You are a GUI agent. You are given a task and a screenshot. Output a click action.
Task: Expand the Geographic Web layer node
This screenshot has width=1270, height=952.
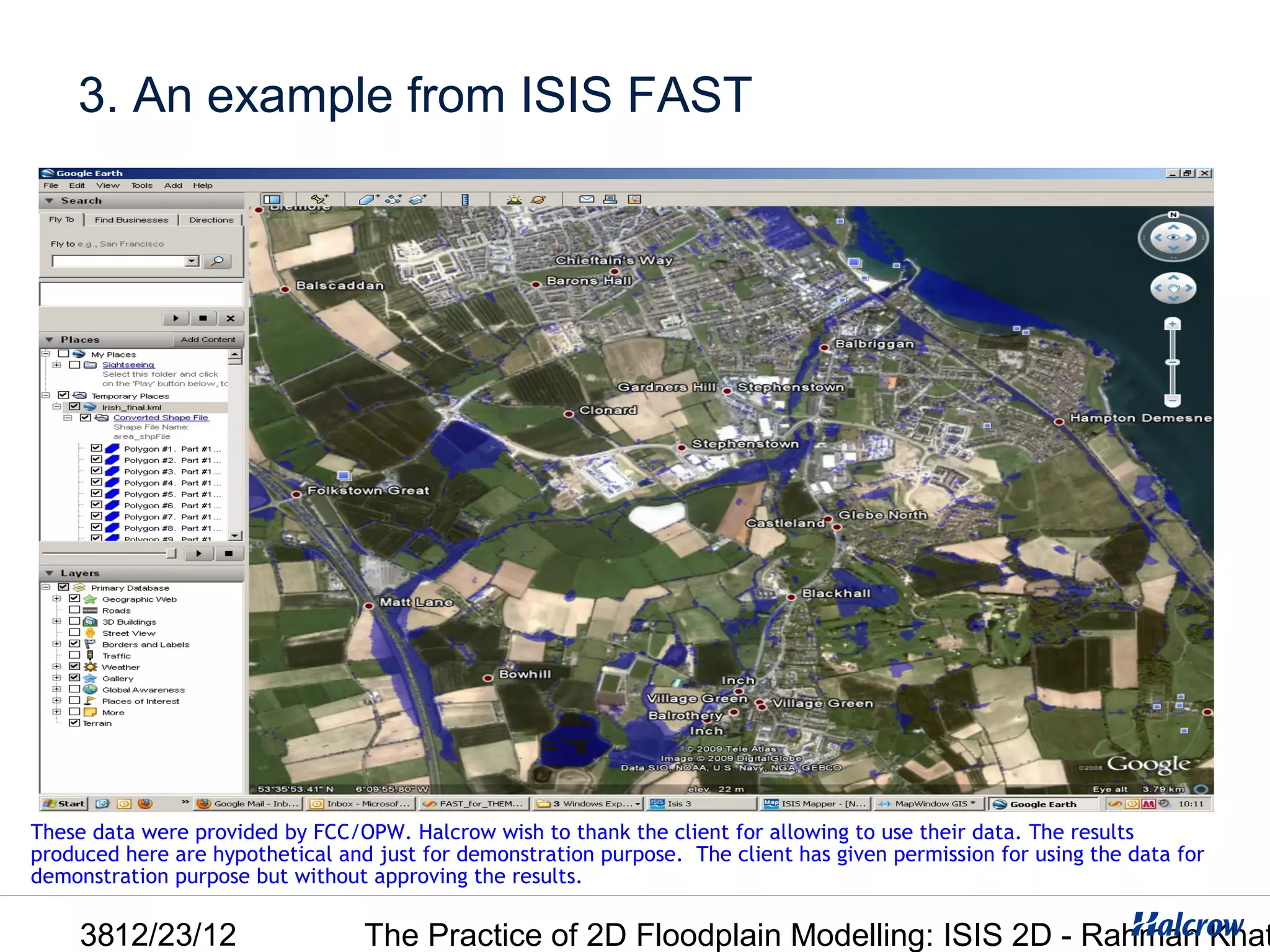[57, 599]
